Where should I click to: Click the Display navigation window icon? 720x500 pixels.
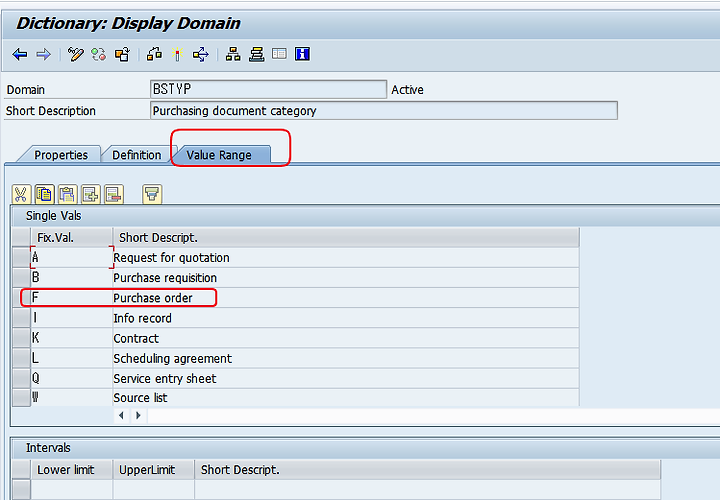[257, 55]
